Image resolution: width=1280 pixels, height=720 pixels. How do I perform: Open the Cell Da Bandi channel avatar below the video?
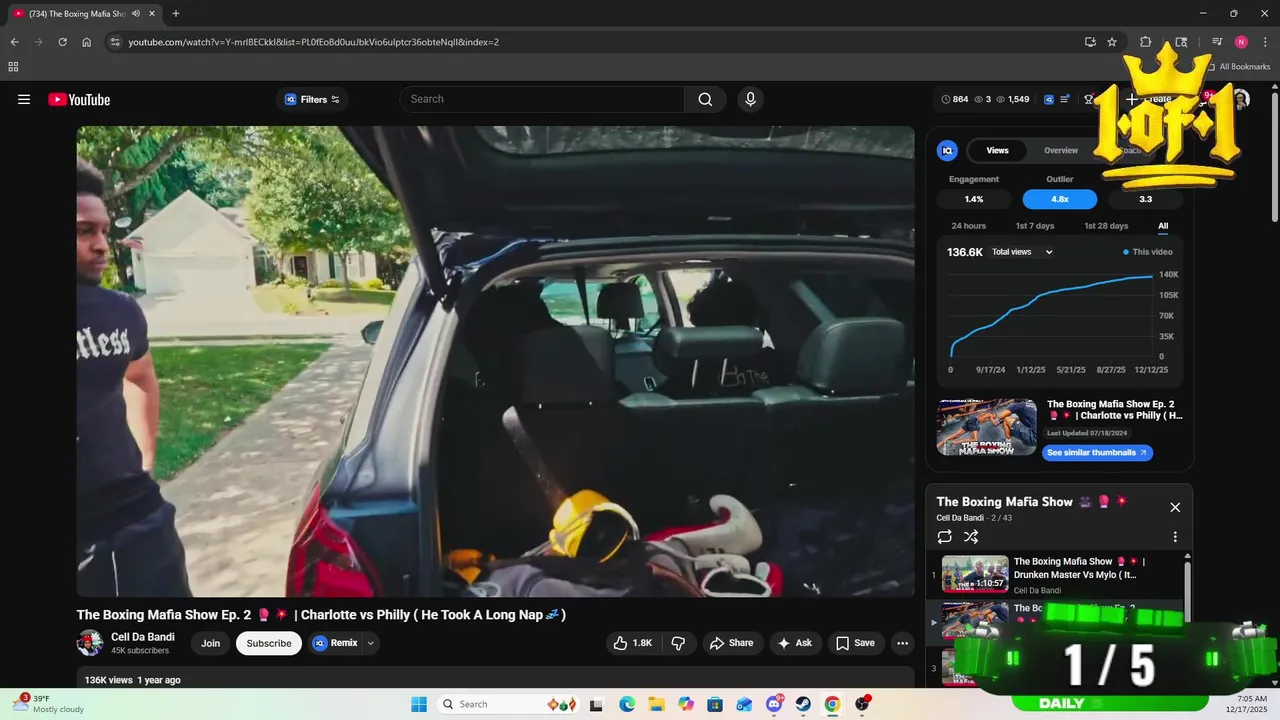coord(90,643)
